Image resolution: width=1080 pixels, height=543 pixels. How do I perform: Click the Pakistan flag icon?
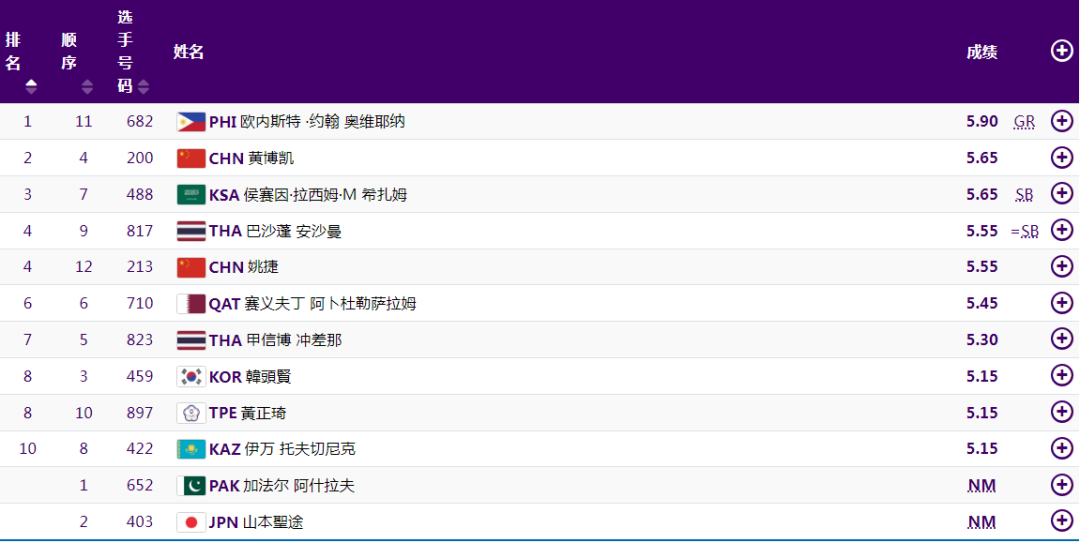pos(191,486)
